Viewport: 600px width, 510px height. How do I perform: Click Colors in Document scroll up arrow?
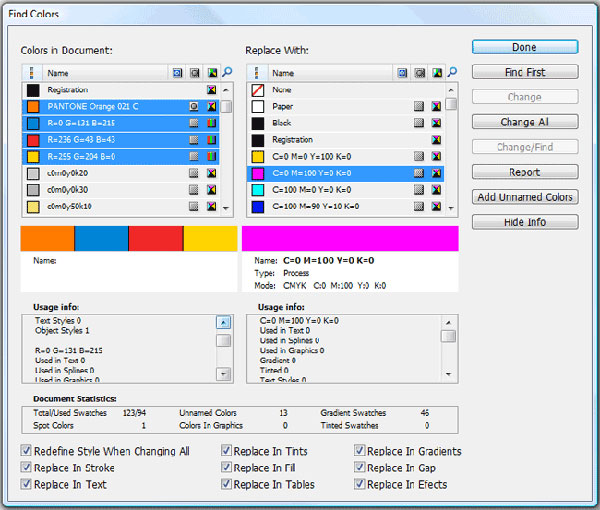[x=226, y=90]
